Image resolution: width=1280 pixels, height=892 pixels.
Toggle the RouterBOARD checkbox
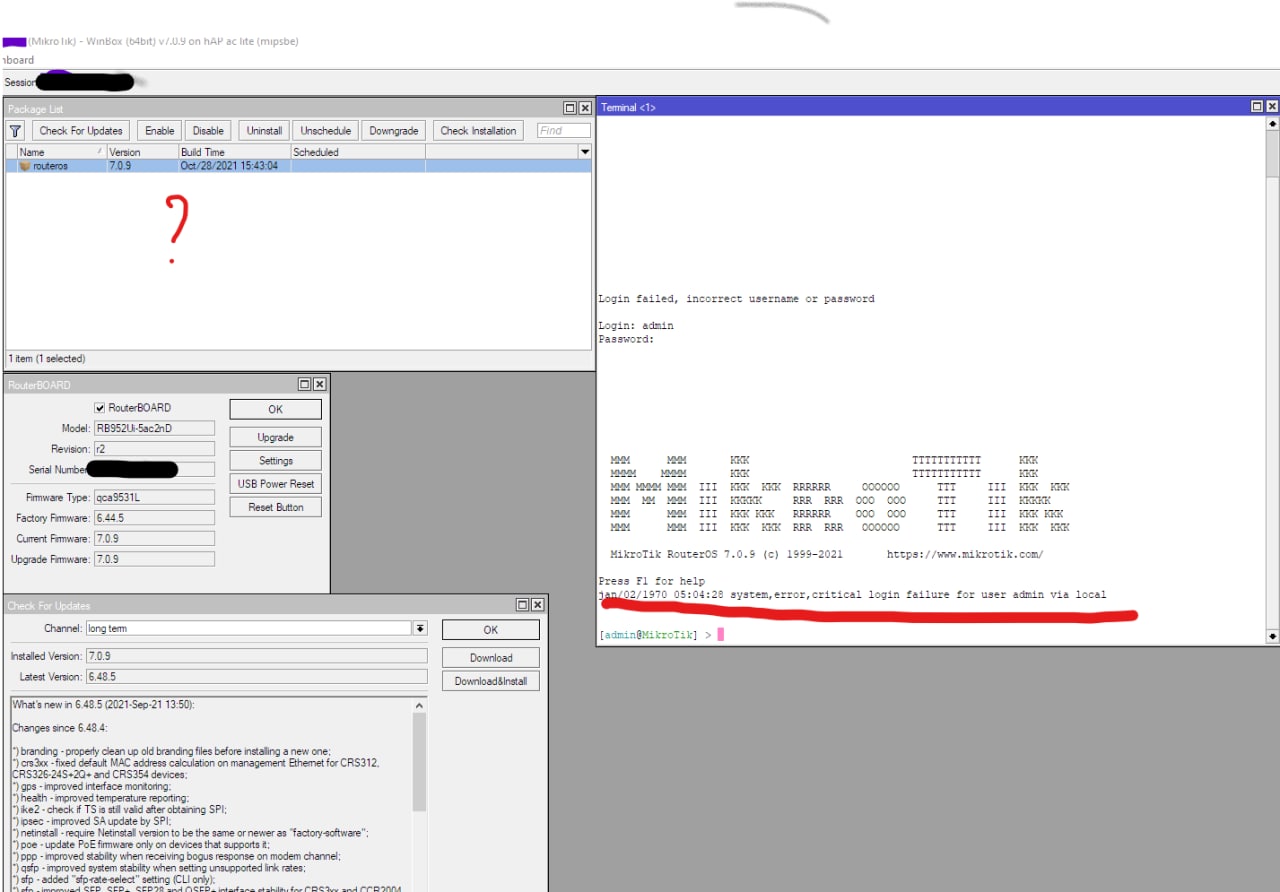[x=100, y=408]
